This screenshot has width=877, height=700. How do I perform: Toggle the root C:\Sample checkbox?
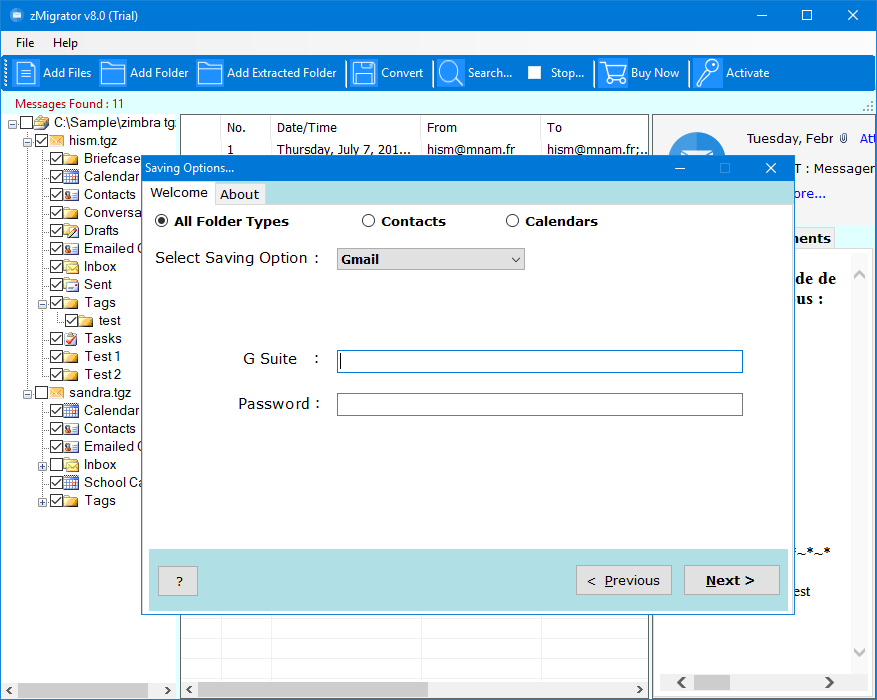pos(26,122)
